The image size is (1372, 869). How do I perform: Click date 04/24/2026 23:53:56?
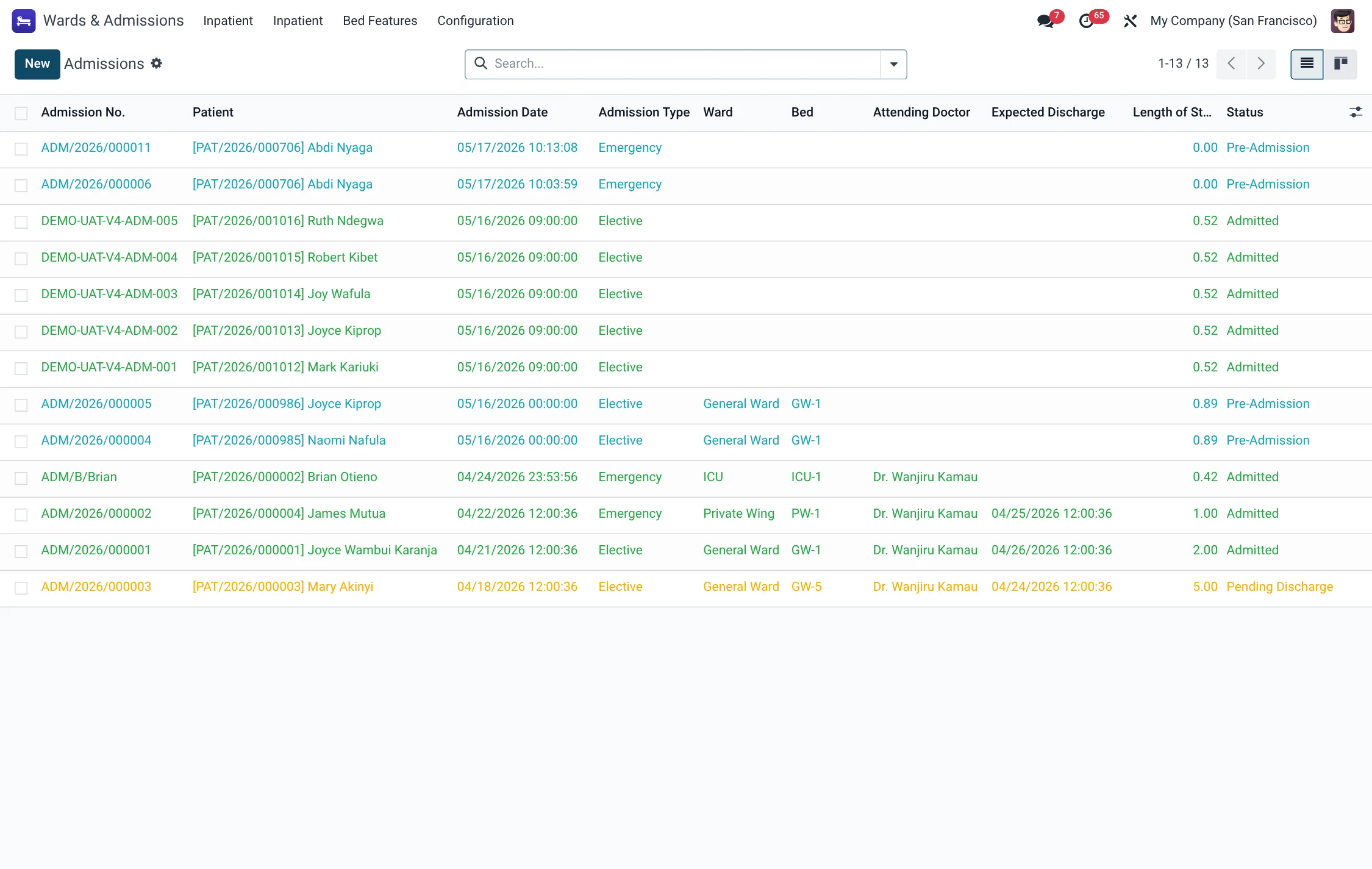coord(517,477)
